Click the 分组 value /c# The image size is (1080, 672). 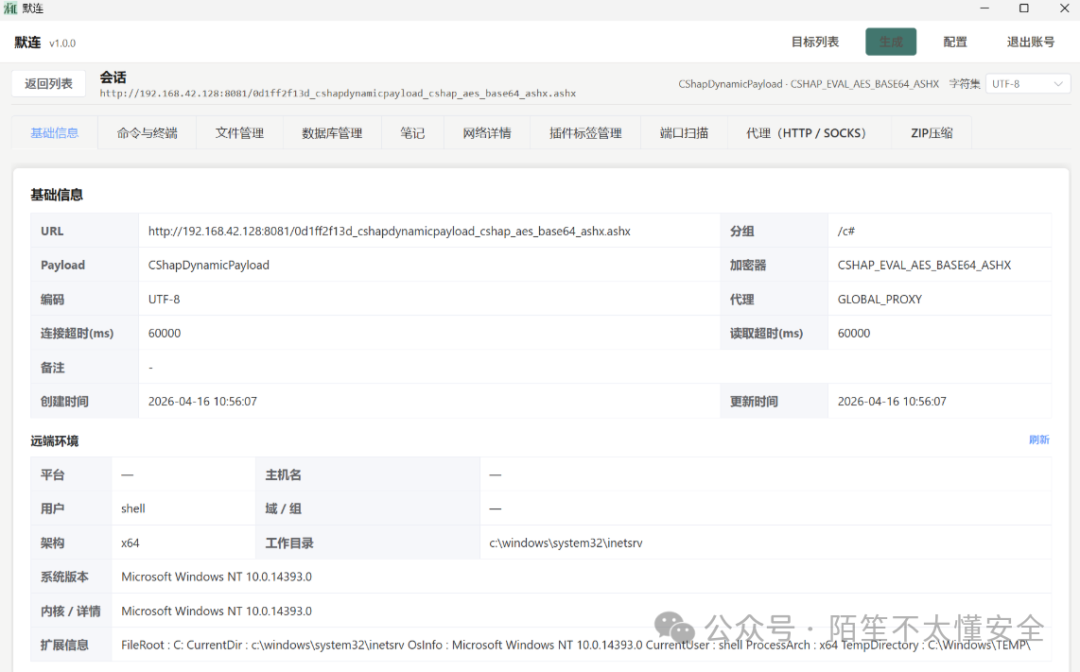click(x=846, y=231)
